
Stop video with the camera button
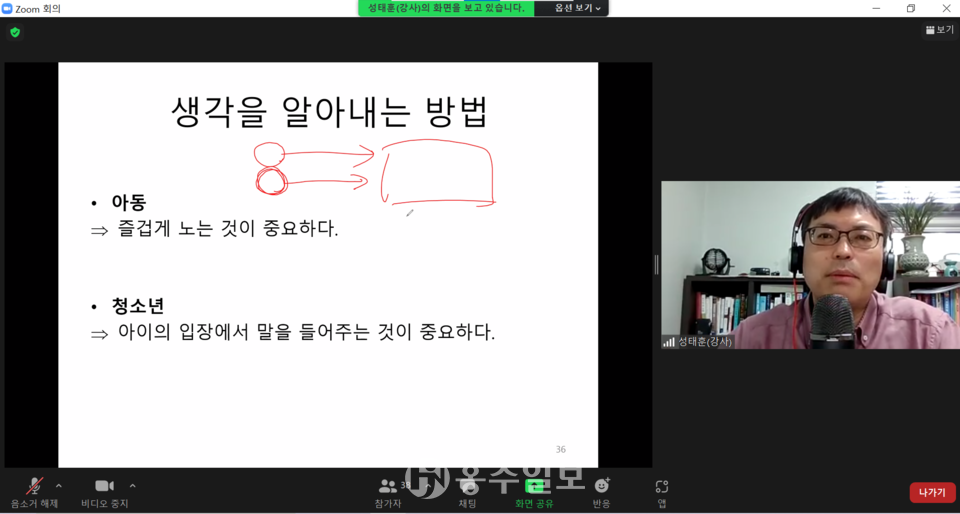[x=104, y=487]
